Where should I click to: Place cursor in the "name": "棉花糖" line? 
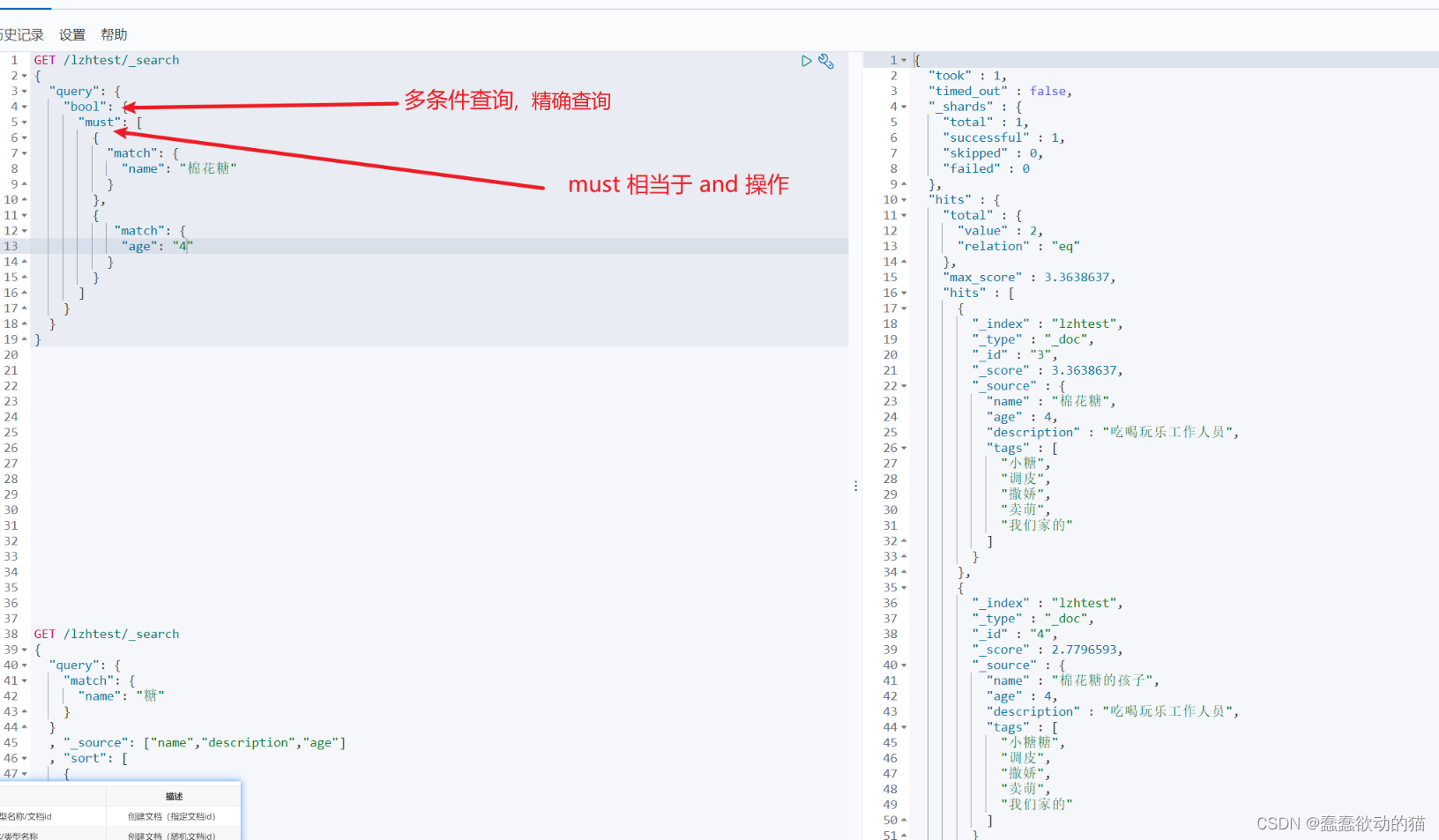(x=180, y=168)
